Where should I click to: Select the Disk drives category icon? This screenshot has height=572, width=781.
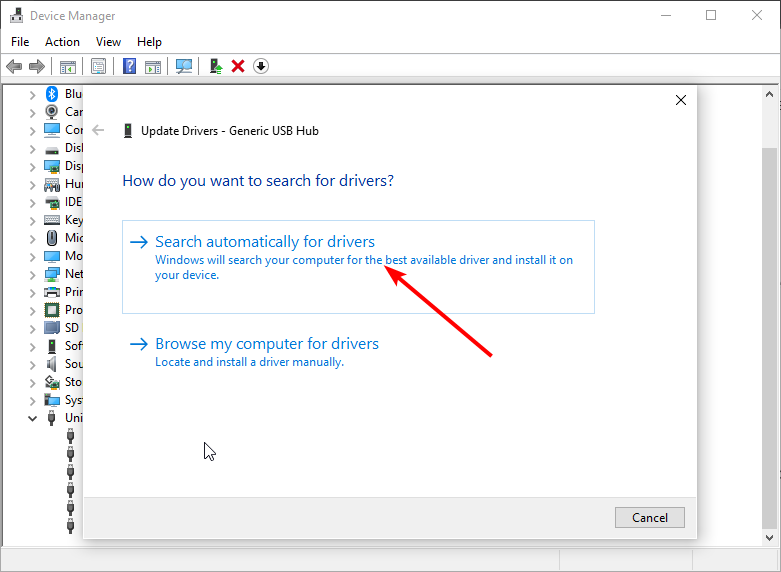click(x=52, y=149)
